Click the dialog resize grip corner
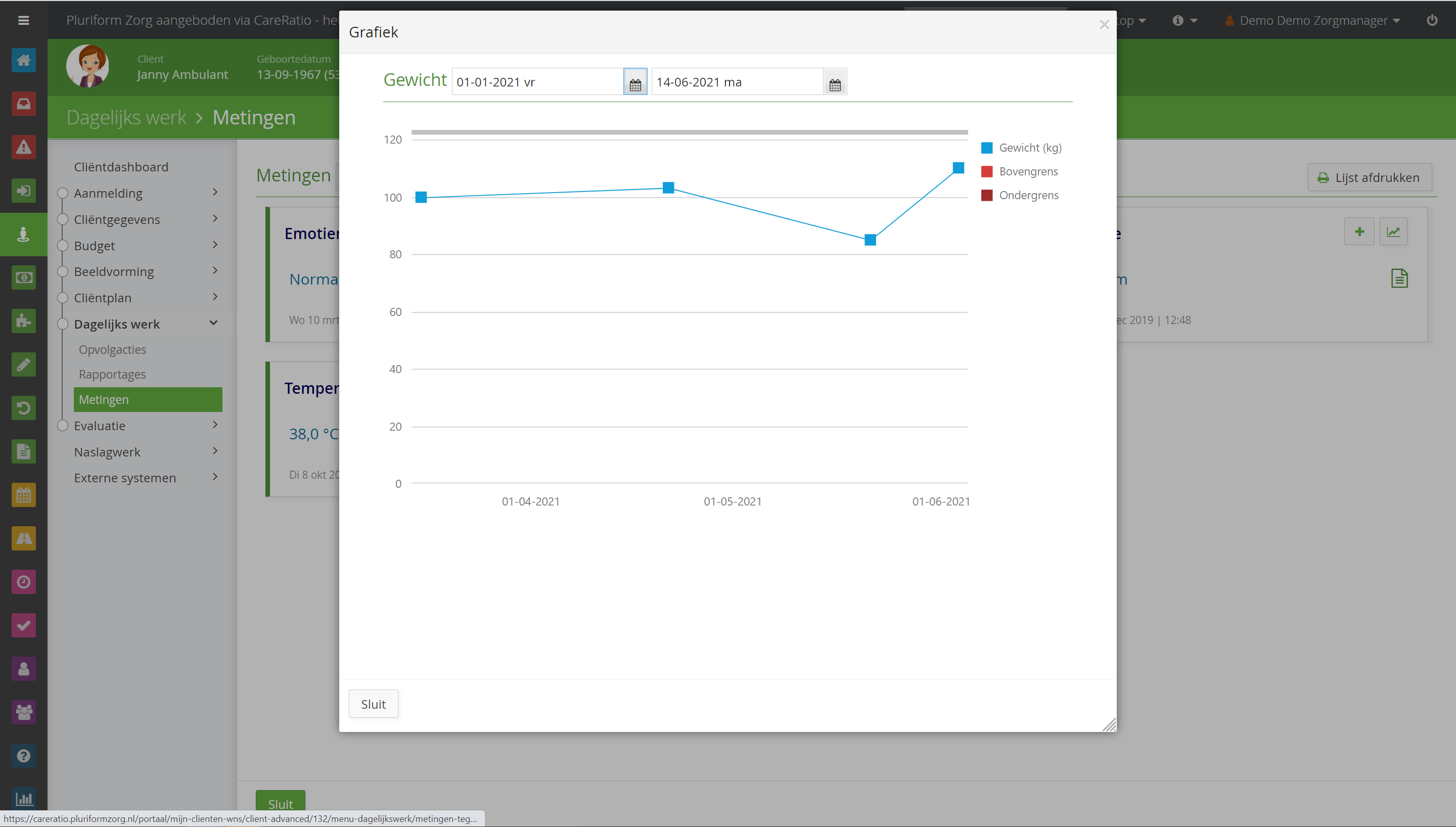Viewport: 1456px width, 827px height. click(1109, 725)
